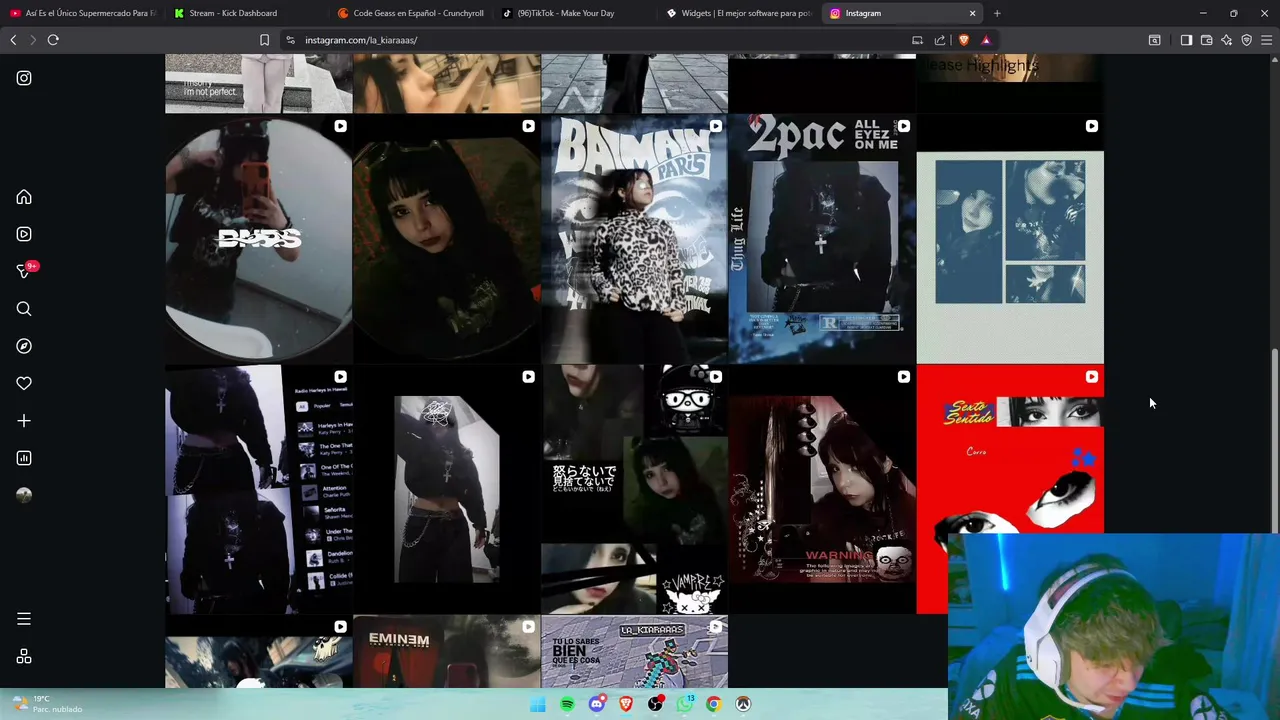Image resolution: width=1280 pixels, height=720 pixels.
Task: Switch to the Stream - Kick Dashboard tab
Action: point(245,13)
